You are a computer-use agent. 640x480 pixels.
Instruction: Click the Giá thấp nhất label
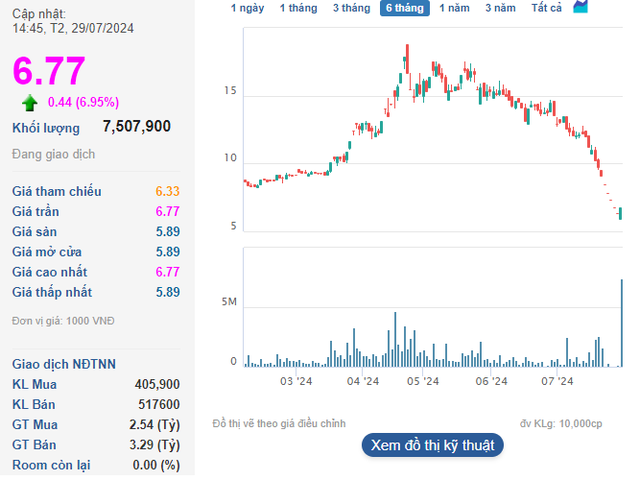tap(52, 292)
